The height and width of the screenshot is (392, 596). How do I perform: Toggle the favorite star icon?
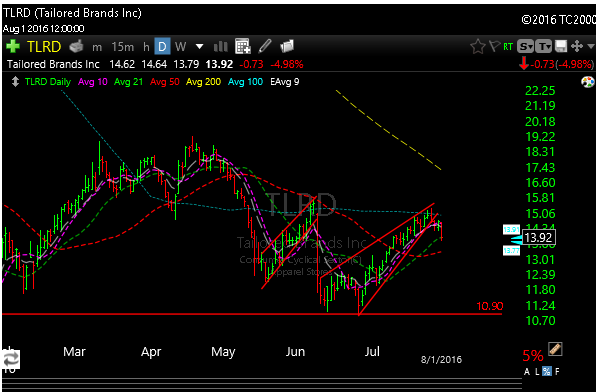(477, 46)
